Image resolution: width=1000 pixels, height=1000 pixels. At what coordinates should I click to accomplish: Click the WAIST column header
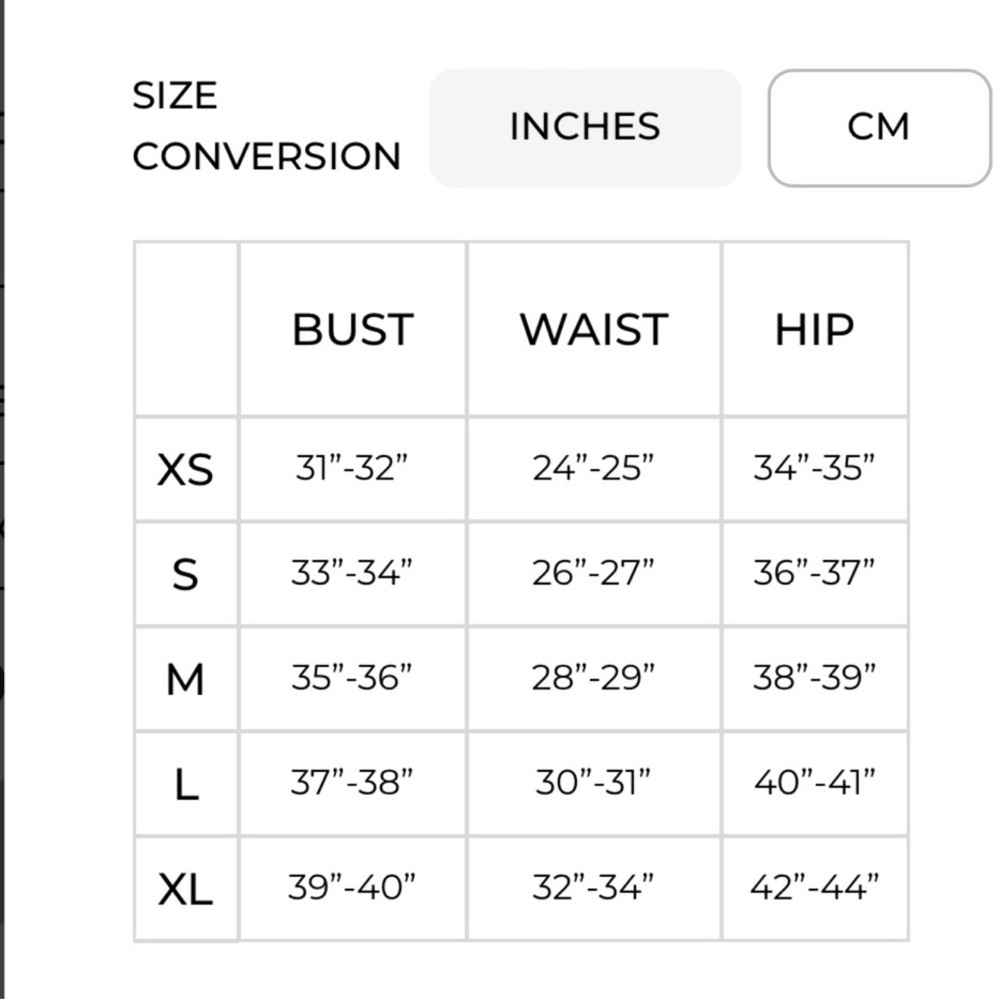tap(594, 330)
